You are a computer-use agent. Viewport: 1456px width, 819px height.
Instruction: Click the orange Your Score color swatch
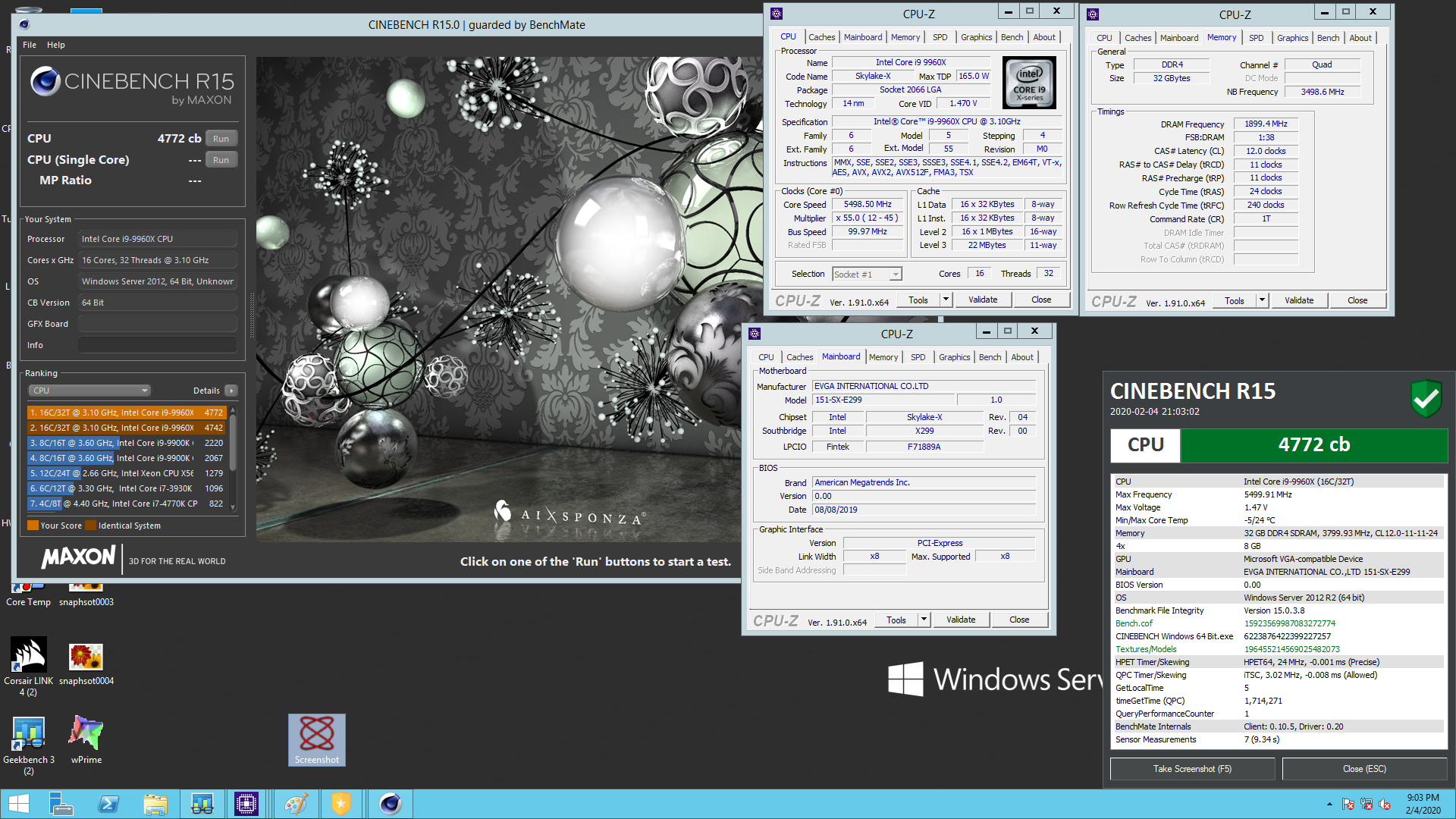pyautogui.click(x=33, y=526)
